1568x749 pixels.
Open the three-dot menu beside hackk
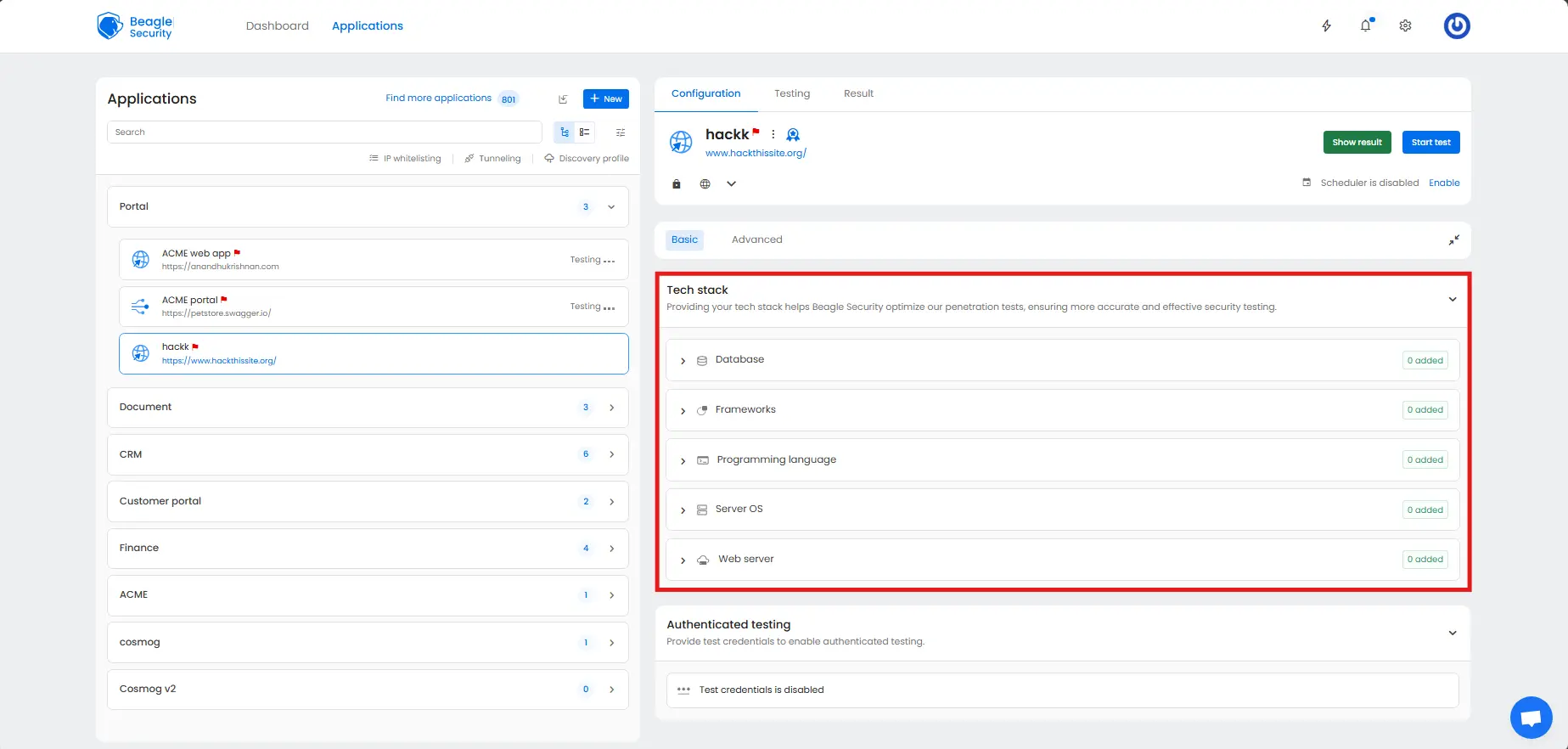coord(773,135)
